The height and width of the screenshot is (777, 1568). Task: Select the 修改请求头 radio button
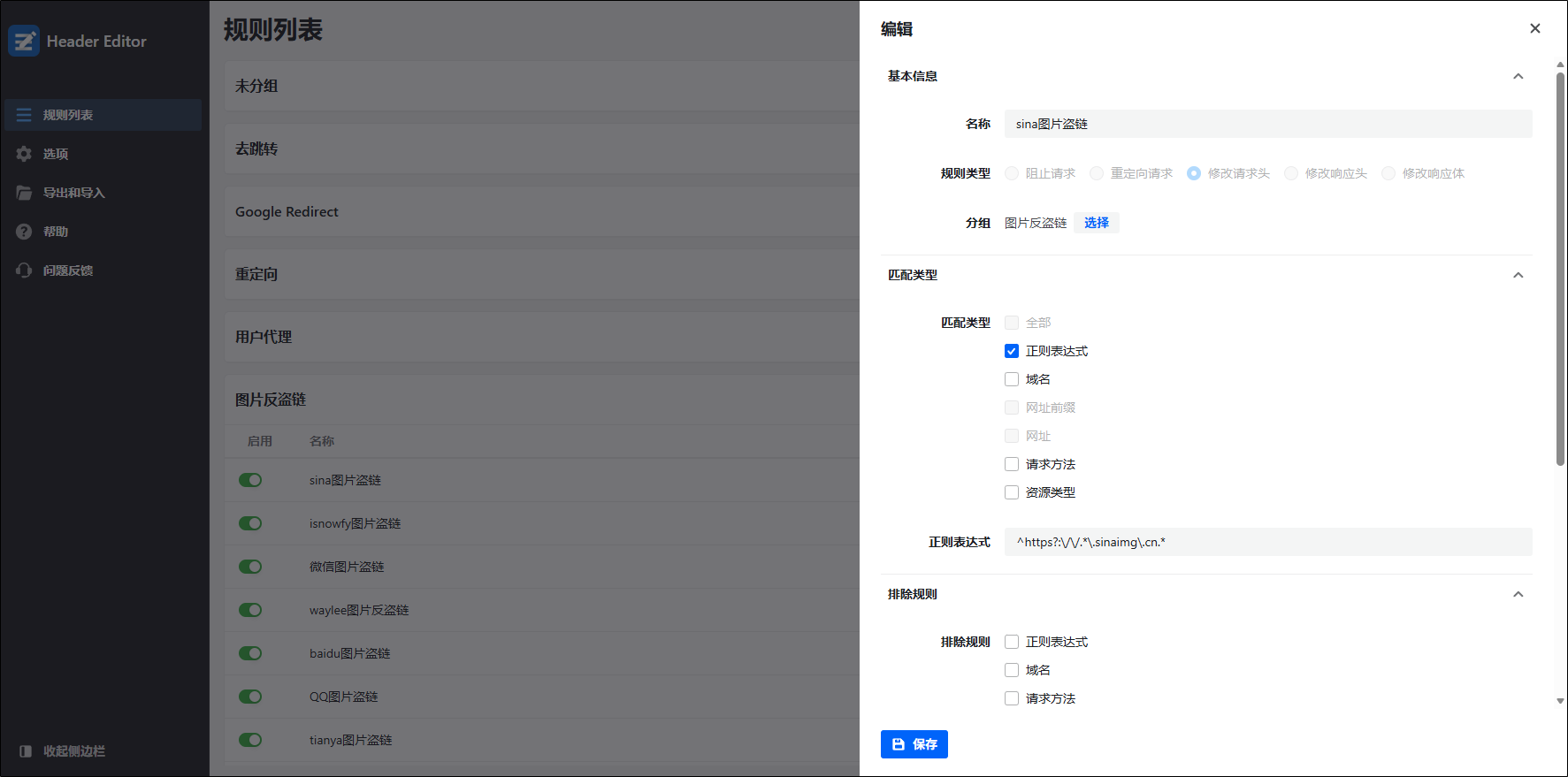click(1194, 173)
